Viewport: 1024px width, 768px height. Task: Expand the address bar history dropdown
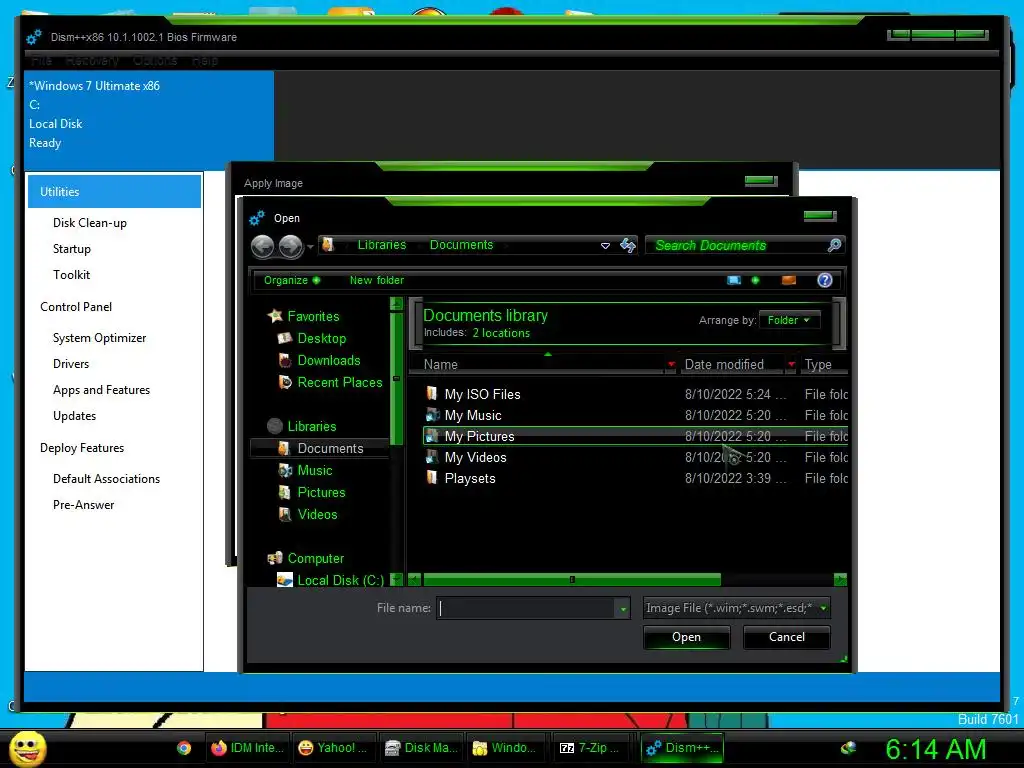click(x=605, y=246)
